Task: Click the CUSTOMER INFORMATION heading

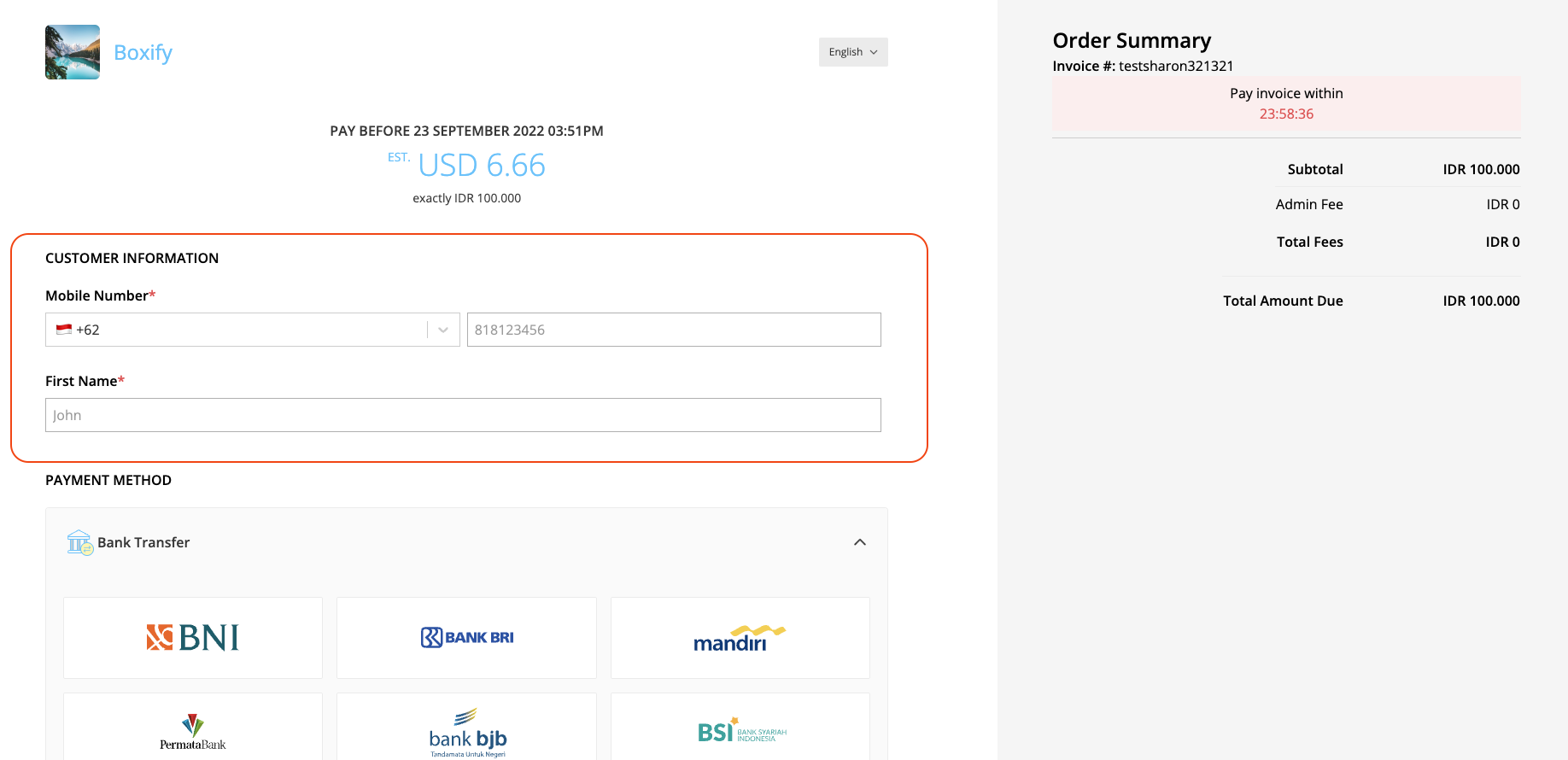Action: [x=132, y=258]
